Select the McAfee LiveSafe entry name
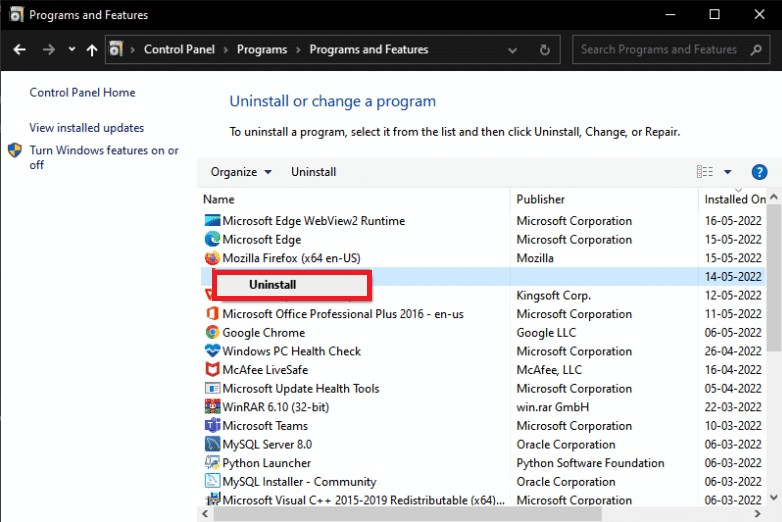This screenshot has height=522, width=782. coord(265,370)
